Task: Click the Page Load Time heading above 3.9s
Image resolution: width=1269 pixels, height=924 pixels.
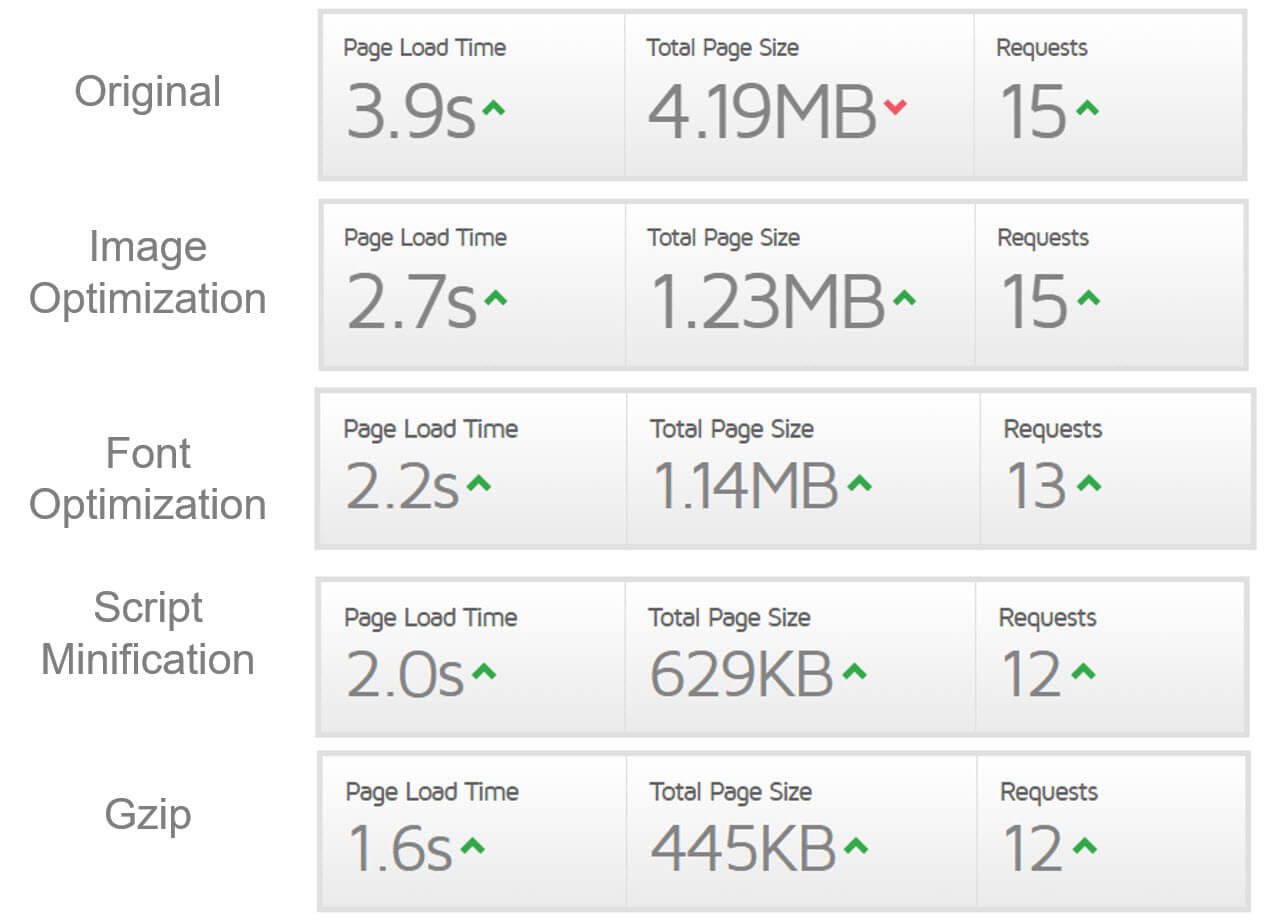Action: point(424,48)
